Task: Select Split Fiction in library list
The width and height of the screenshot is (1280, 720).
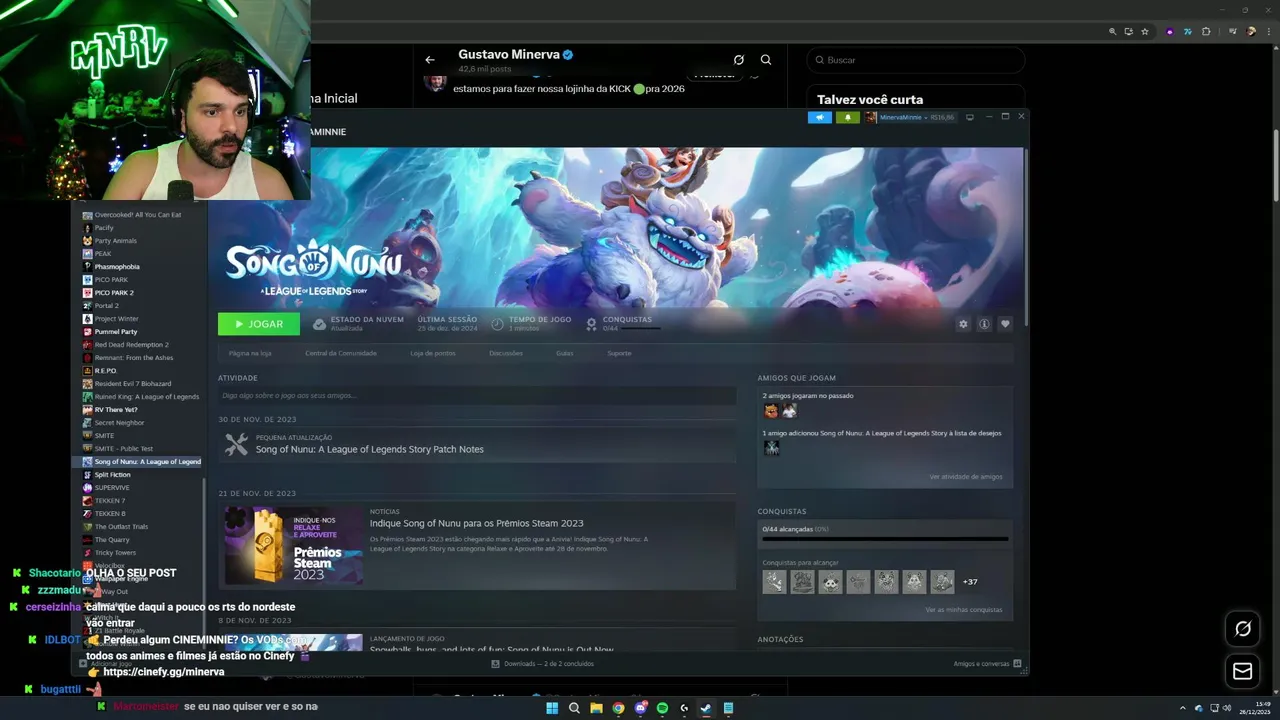Action: [x=112, y=475]
